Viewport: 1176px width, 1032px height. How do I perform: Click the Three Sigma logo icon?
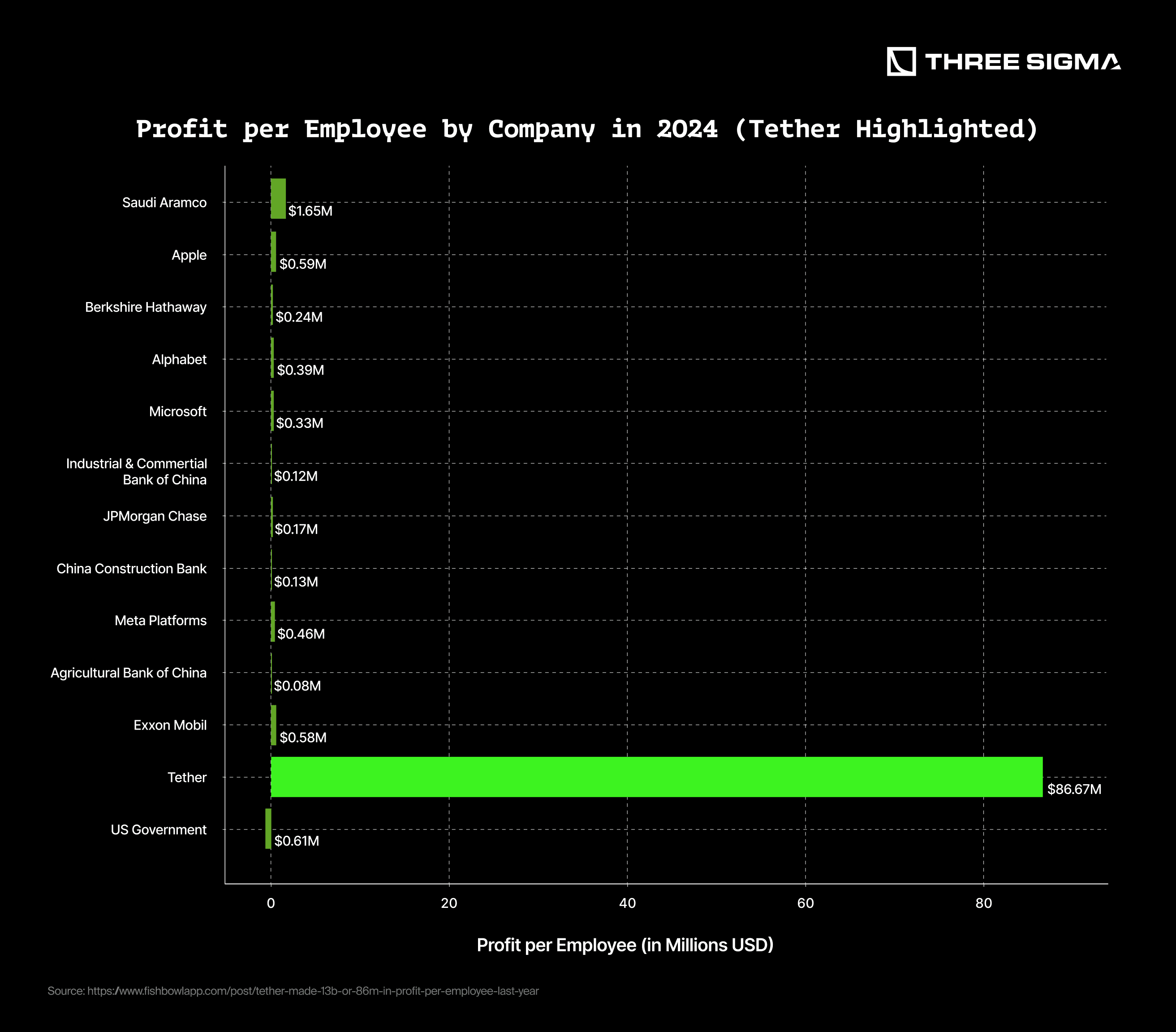[901, 61]
